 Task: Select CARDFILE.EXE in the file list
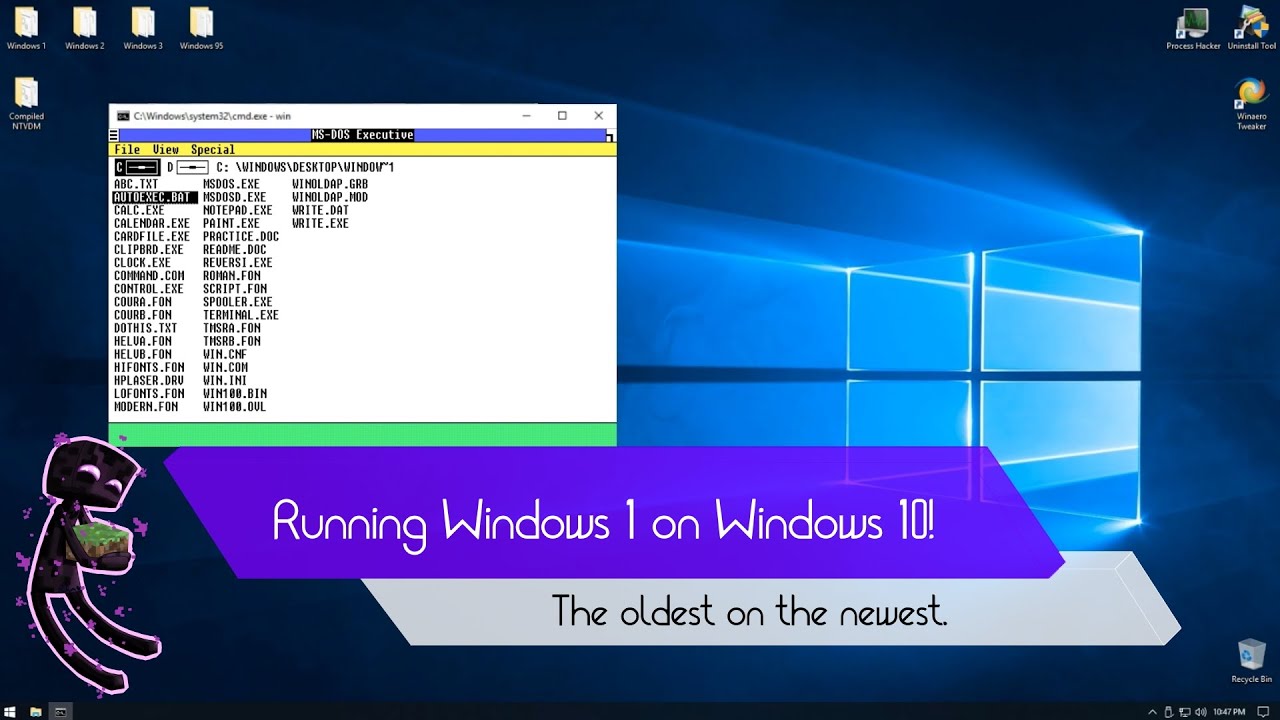click(x=152, y=236)
